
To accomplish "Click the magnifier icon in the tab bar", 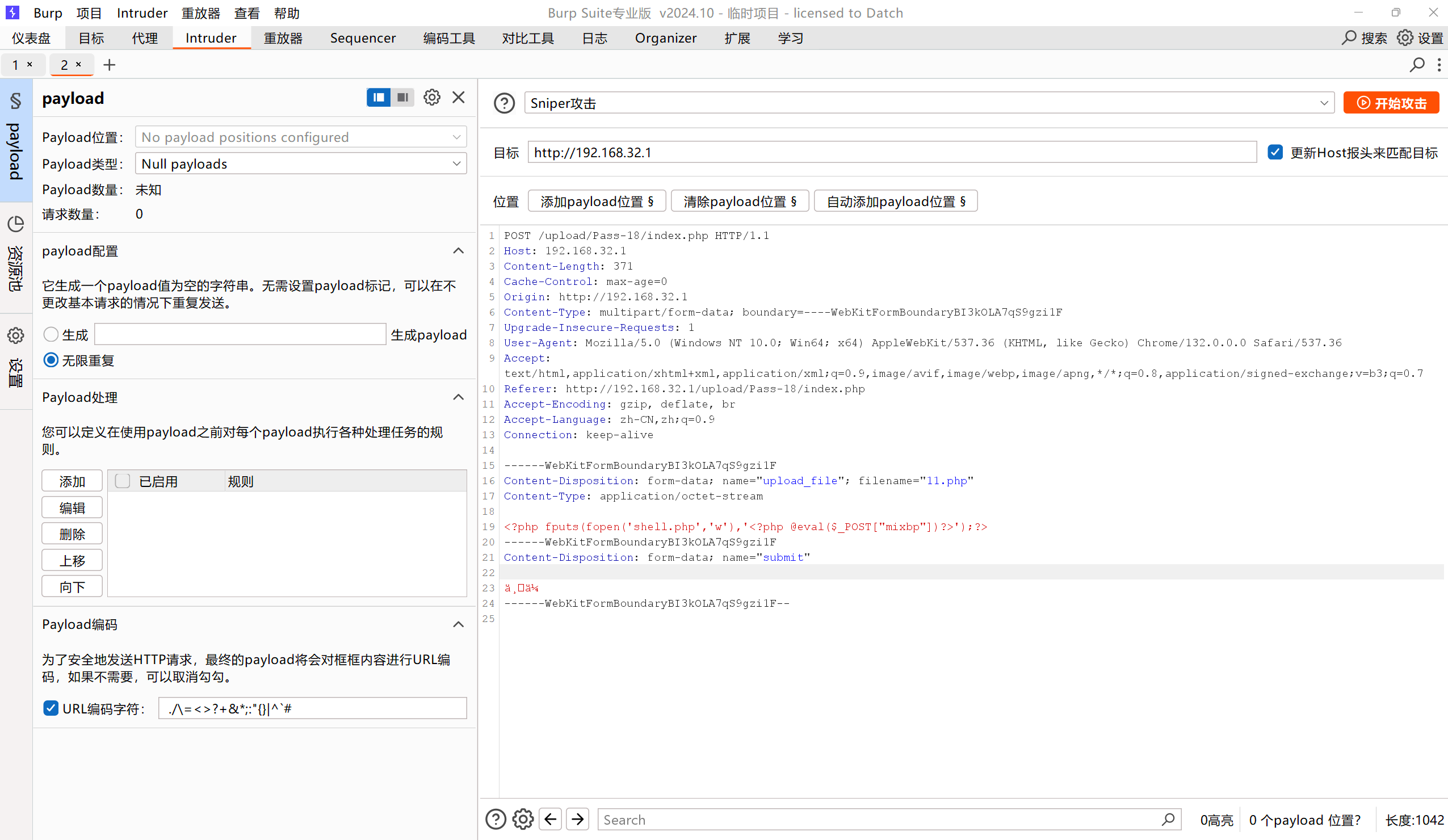I will coord(1416,65).
